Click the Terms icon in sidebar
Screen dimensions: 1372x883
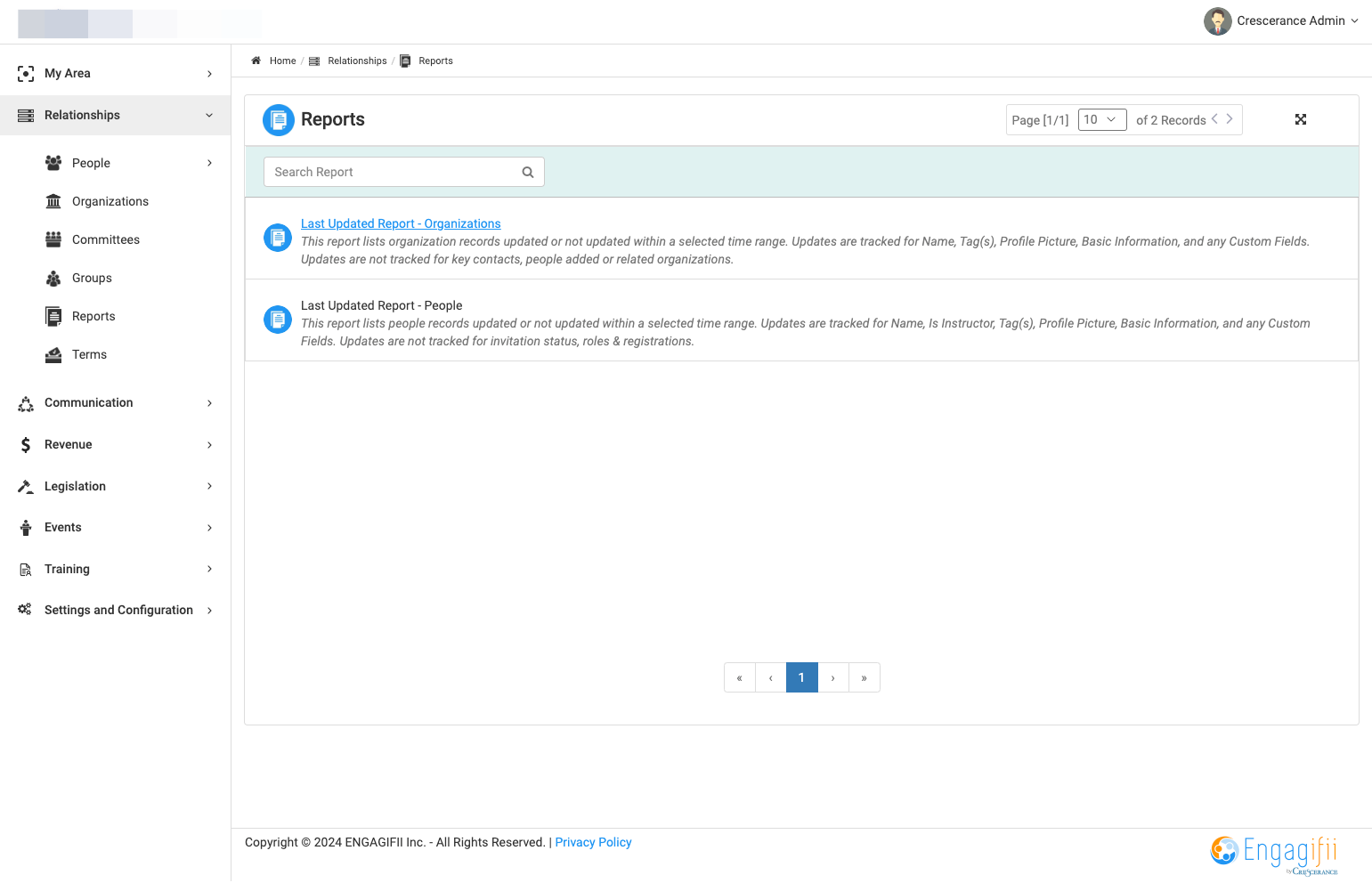pyautogui.click(x=53, y=354)
